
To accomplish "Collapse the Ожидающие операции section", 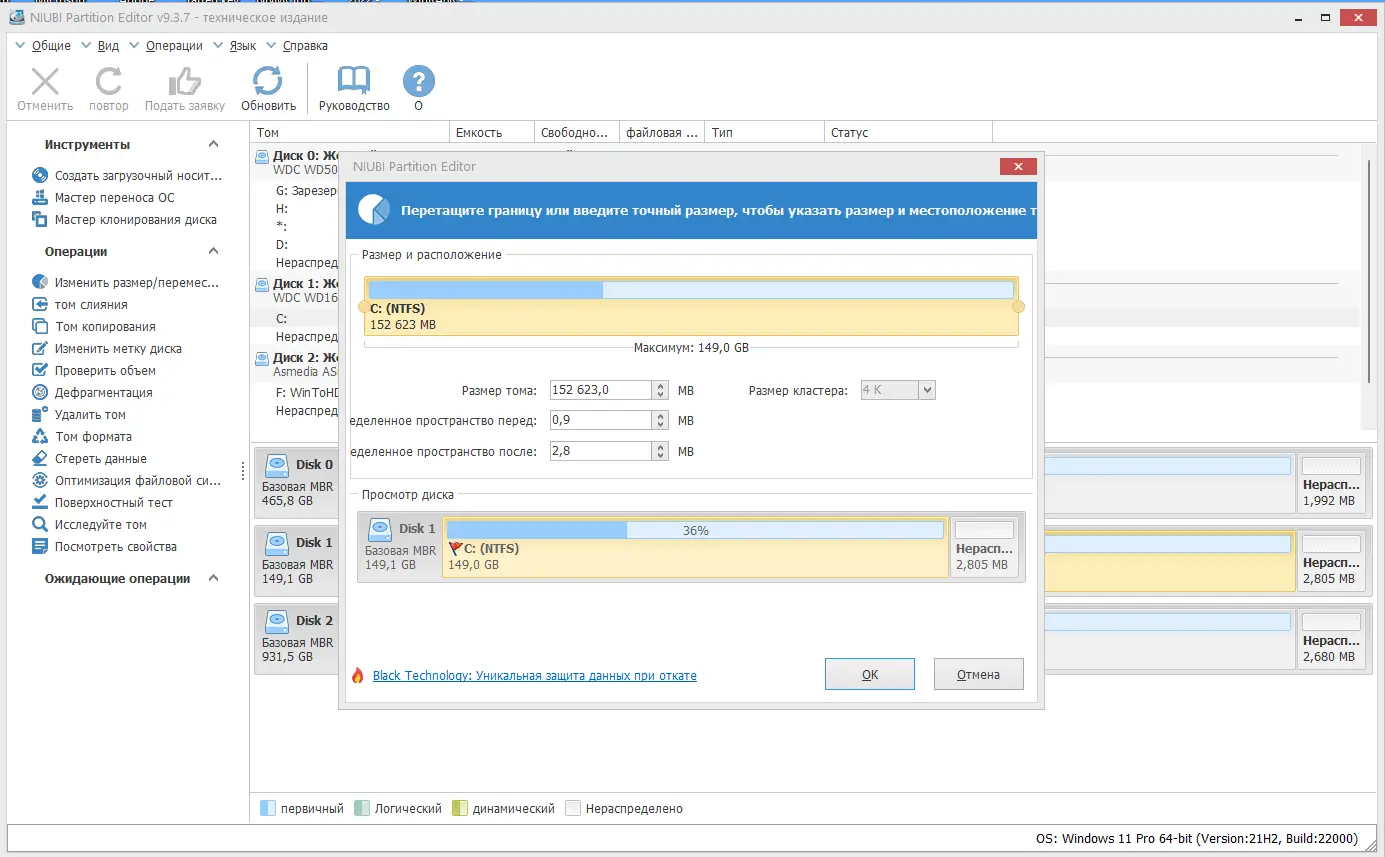I will (213, 579).
